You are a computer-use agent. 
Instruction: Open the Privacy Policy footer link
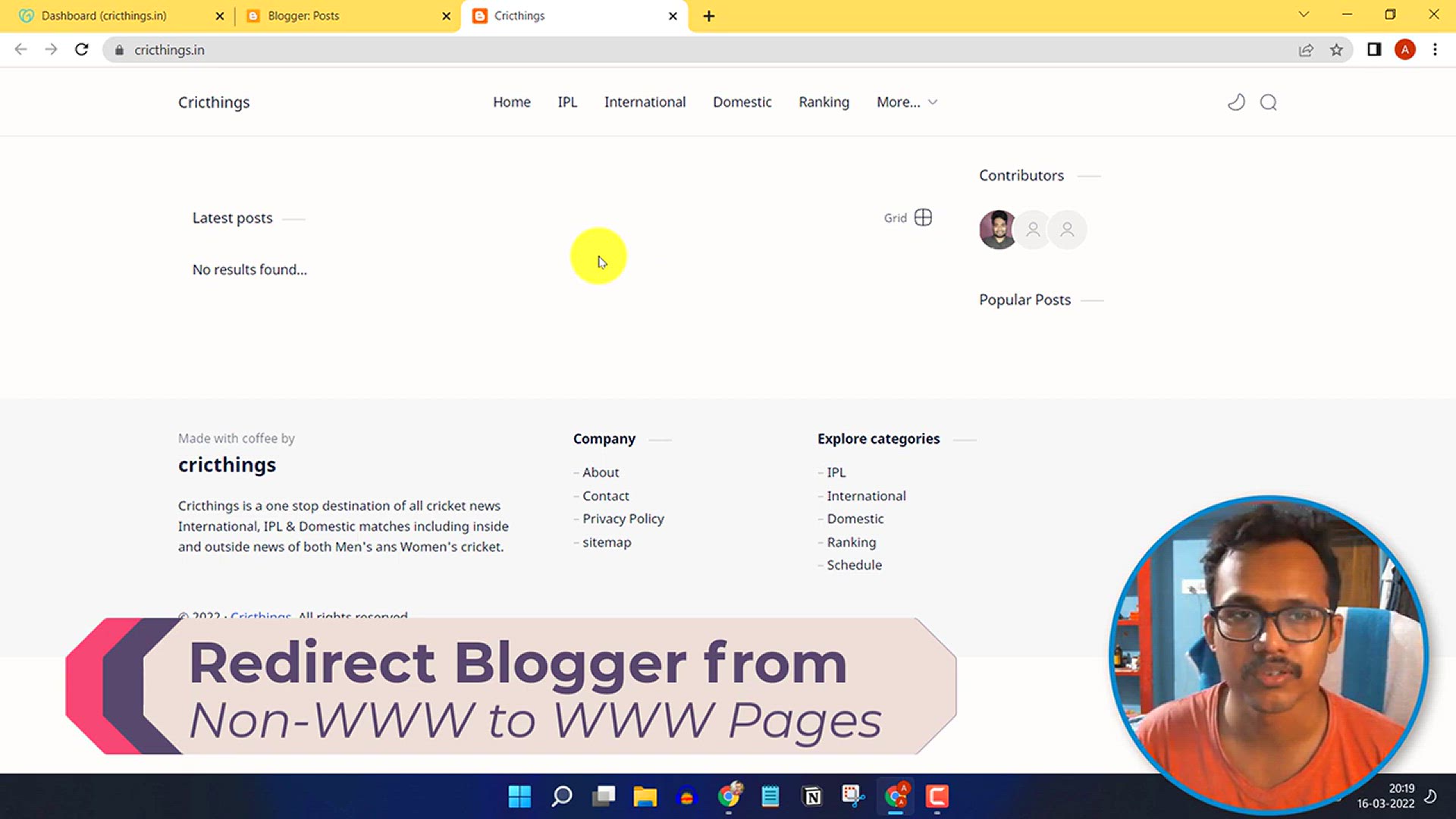[623, 519]
